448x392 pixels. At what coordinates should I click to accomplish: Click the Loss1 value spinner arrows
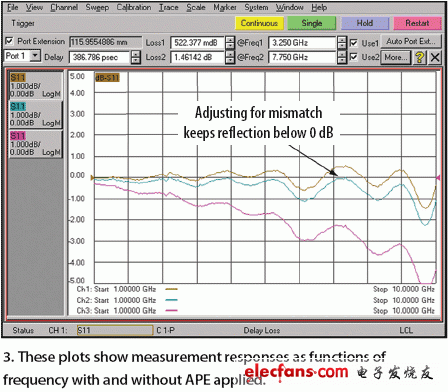point(230,43)
